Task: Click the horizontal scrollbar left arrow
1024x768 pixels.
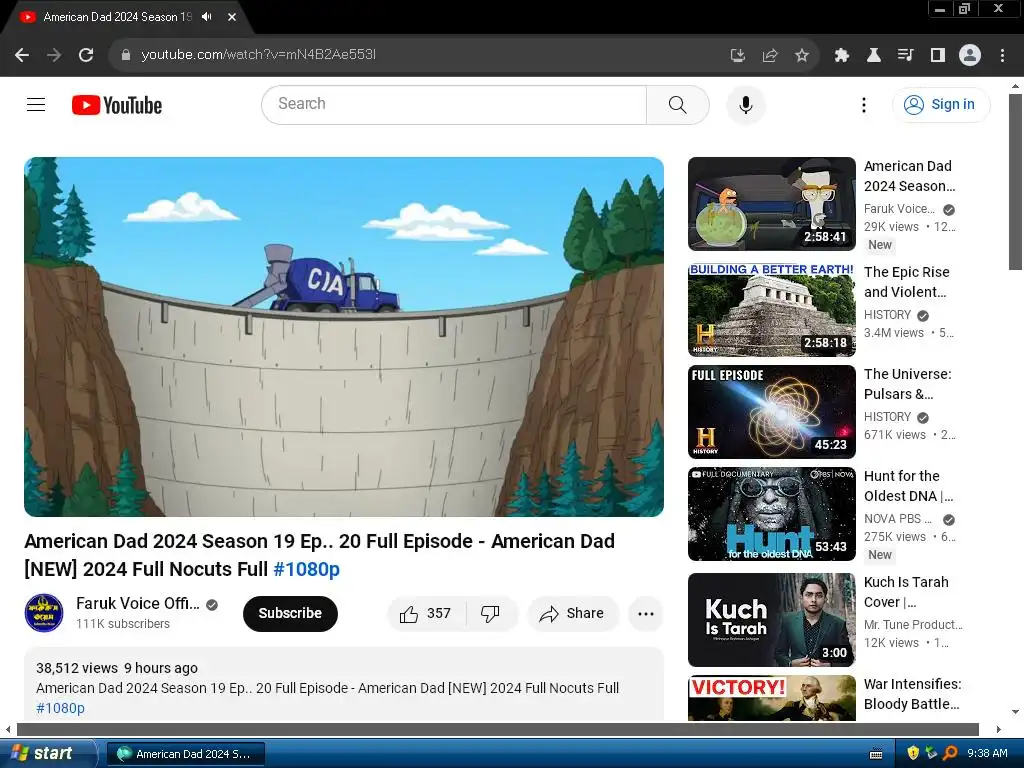Action: coord(8,729)
